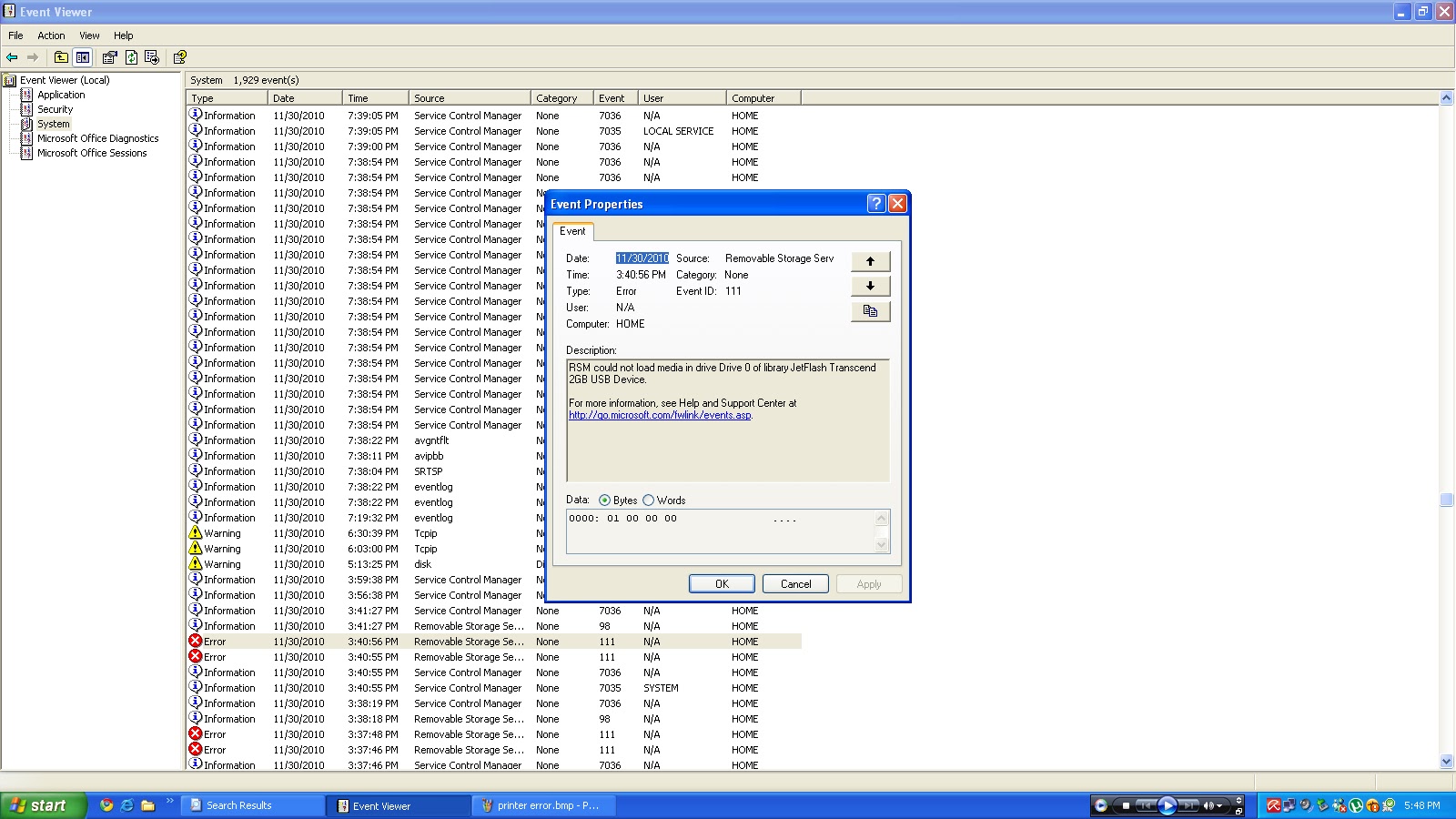The width and height of the screenshot is (1456, 819).
Task: Click the Help toolbar icon
Action: (180, 57)
